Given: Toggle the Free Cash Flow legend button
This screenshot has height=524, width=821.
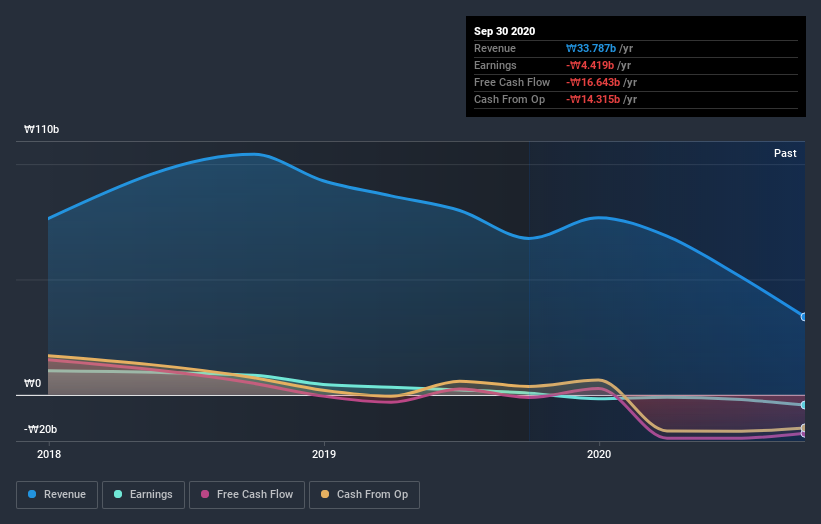Looking at the screenshot, I should pos(247,495).
